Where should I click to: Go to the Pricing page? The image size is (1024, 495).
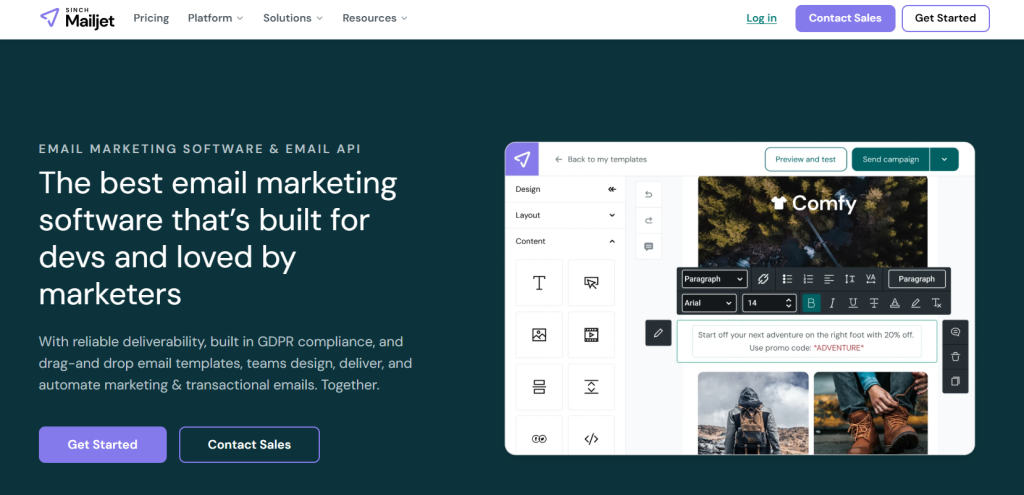point(152,18)
